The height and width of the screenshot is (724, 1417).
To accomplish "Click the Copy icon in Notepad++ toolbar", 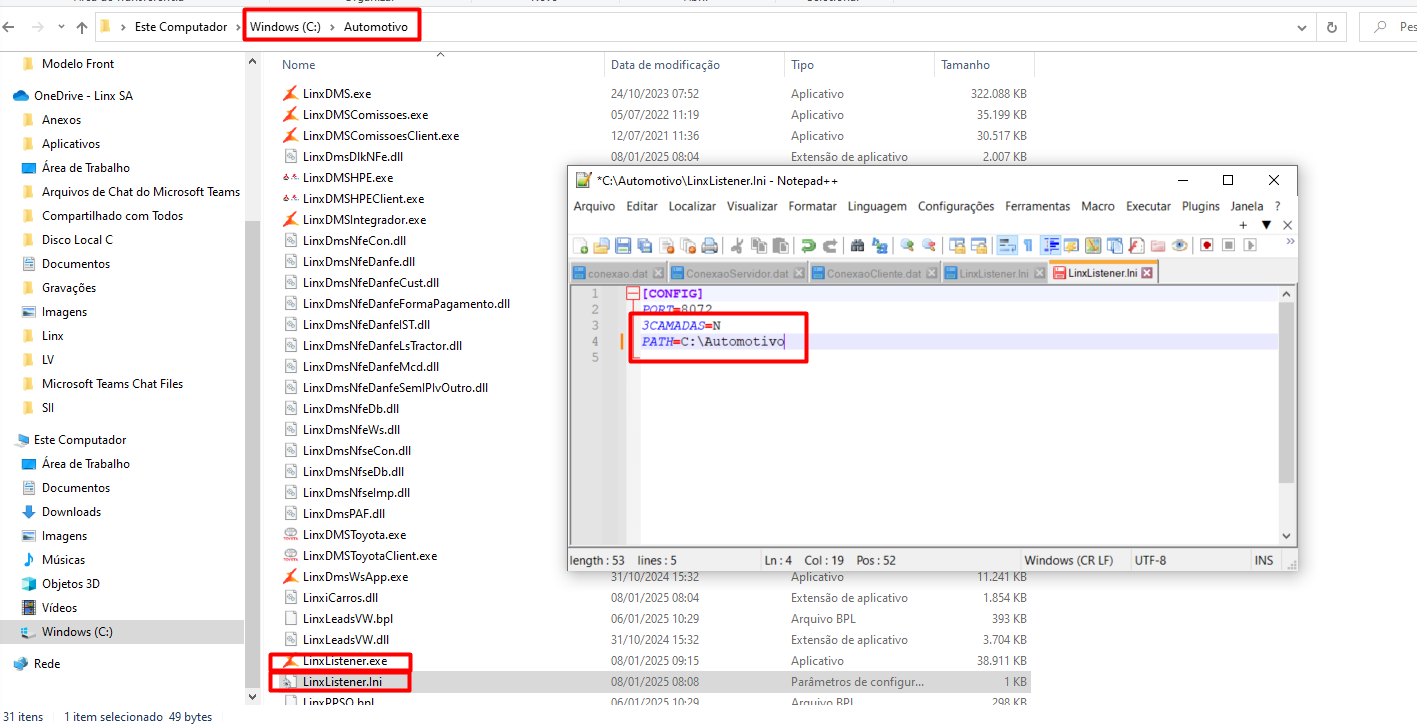I will pyautogui.click(x=759, y=245).
